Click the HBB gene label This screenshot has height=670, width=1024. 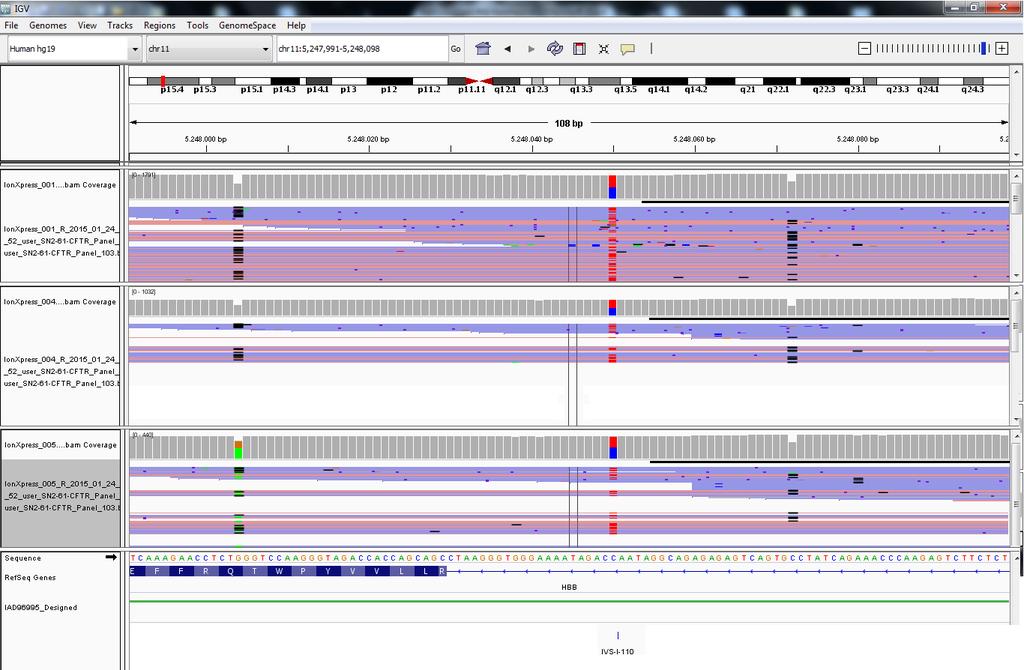tap(569, 587)
